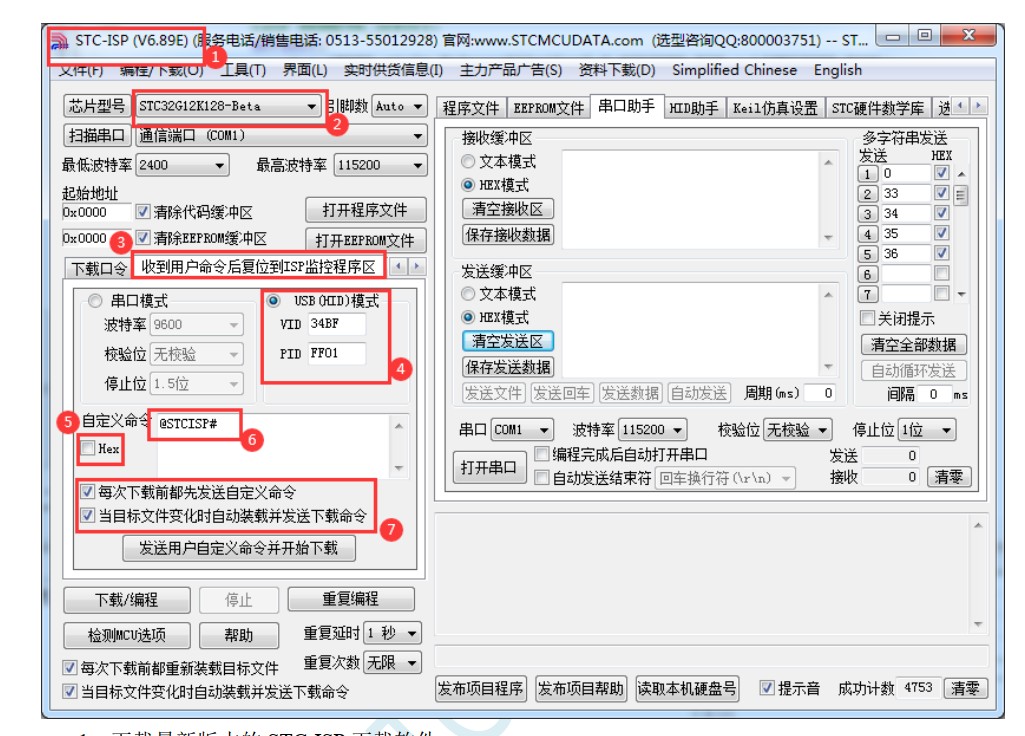The image size is (1025, 736).
Task: Click in the VID input field 34BF
Action: [337, 324]
